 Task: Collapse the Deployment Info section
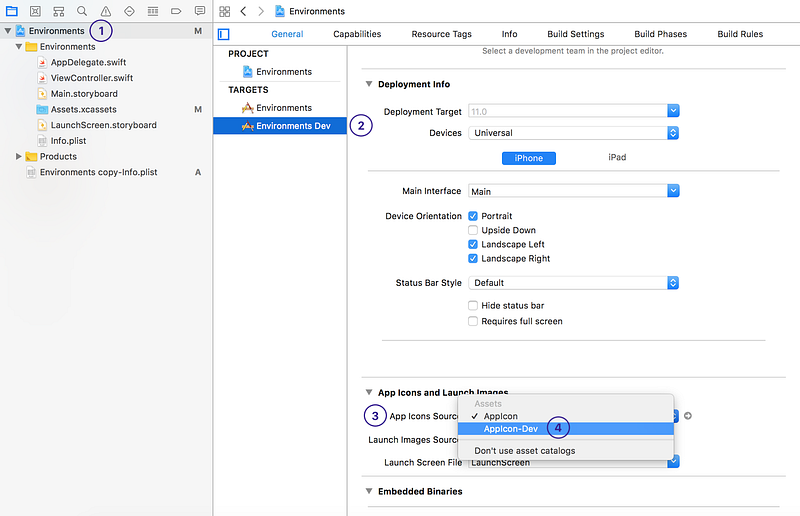369,84
